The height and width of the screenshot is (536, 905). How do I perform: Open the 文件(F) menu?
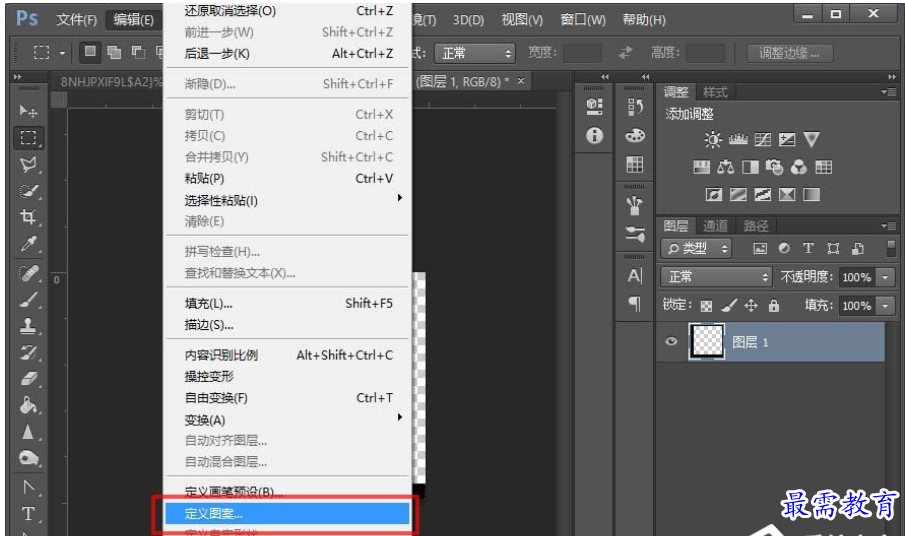coord(76,20)
